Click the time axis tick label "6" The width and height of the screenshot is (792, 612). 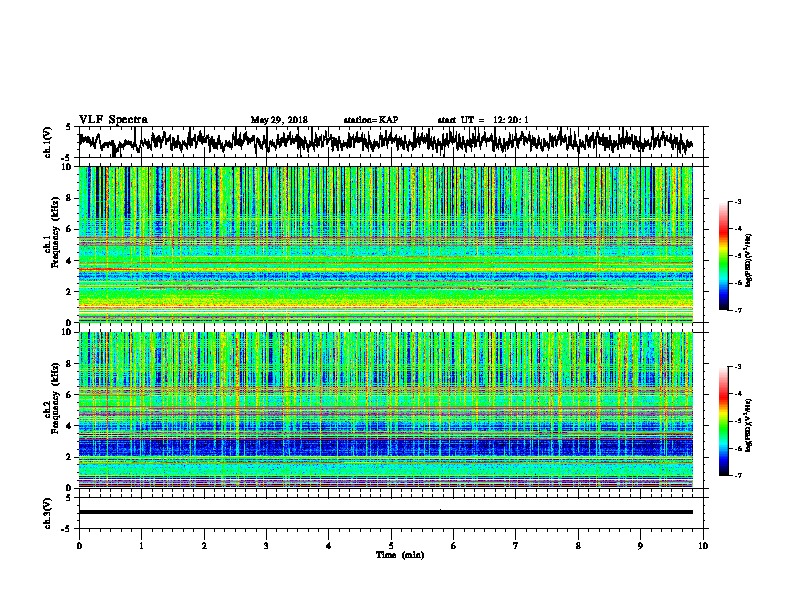point(454,546)
